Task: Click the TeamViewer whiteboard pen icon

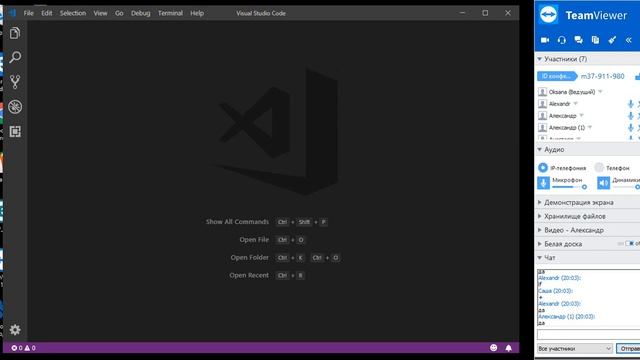Action: (612, 40)
